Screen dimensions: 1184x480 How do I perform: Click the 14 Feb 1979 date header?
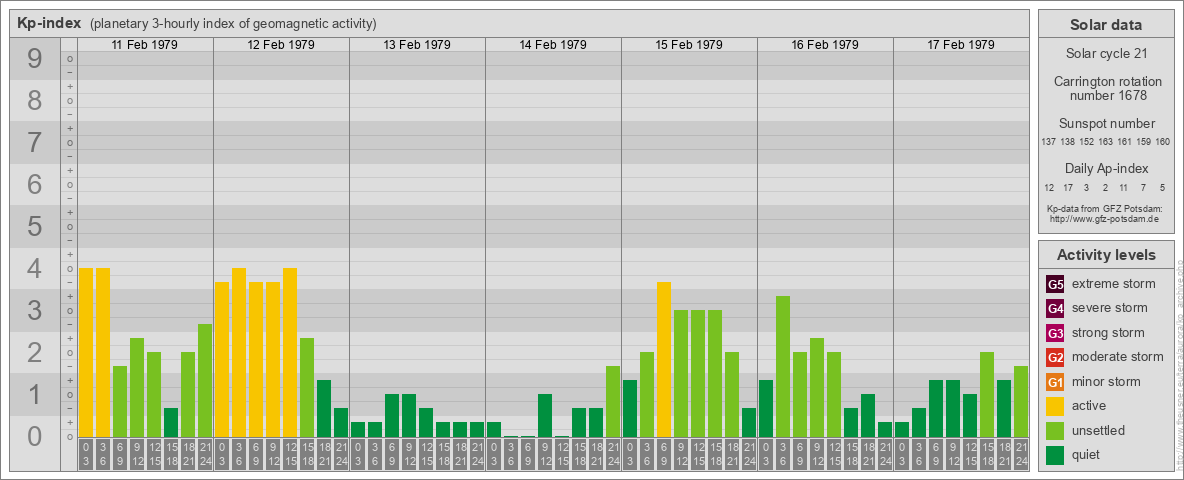pyautogui.click(x=553, y=45)
